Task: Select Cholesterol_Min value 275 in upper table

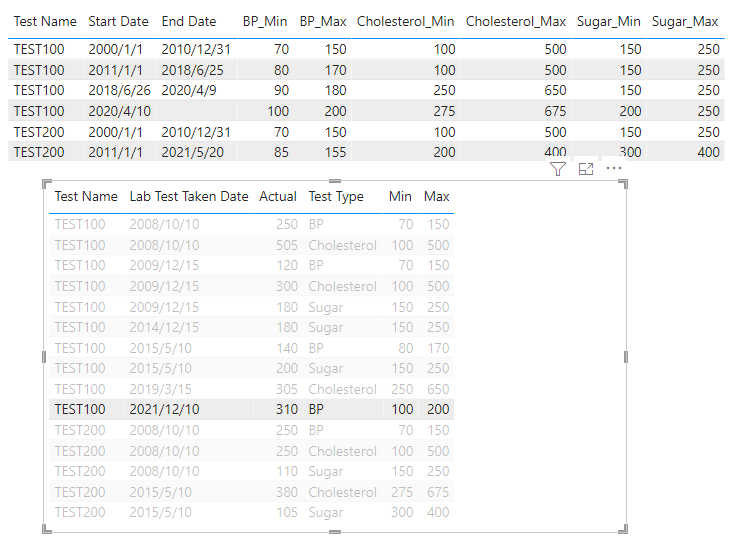Action: (x=444, y=111)
